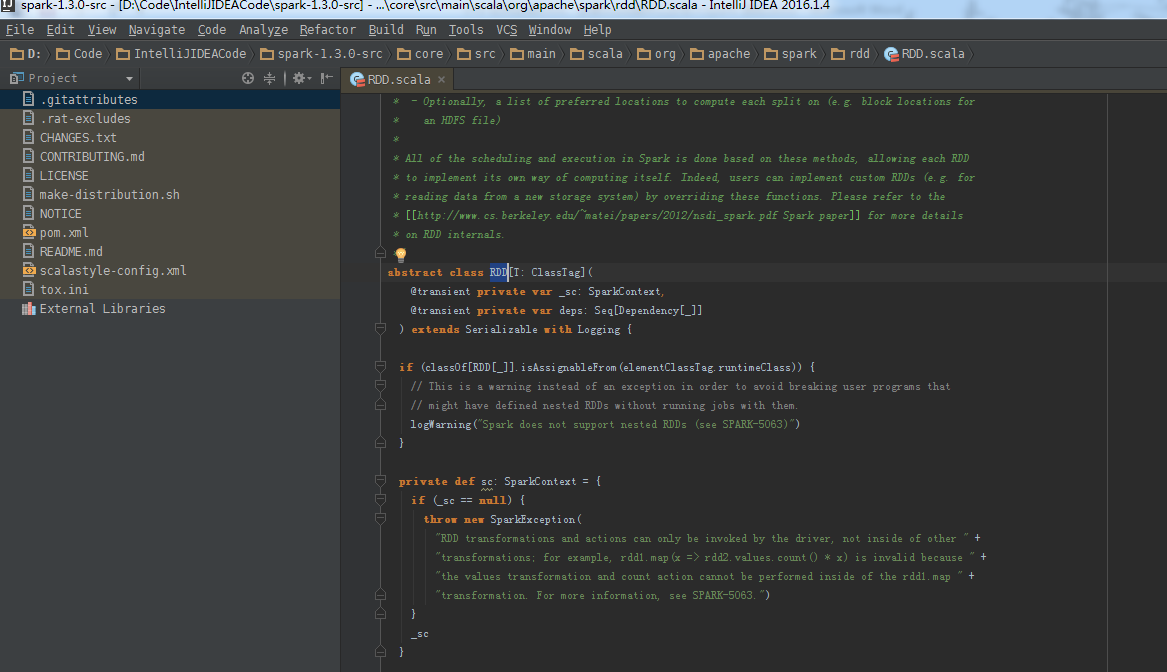Open the Run menu
This screenshot has width=1167, height=672.
426,30
